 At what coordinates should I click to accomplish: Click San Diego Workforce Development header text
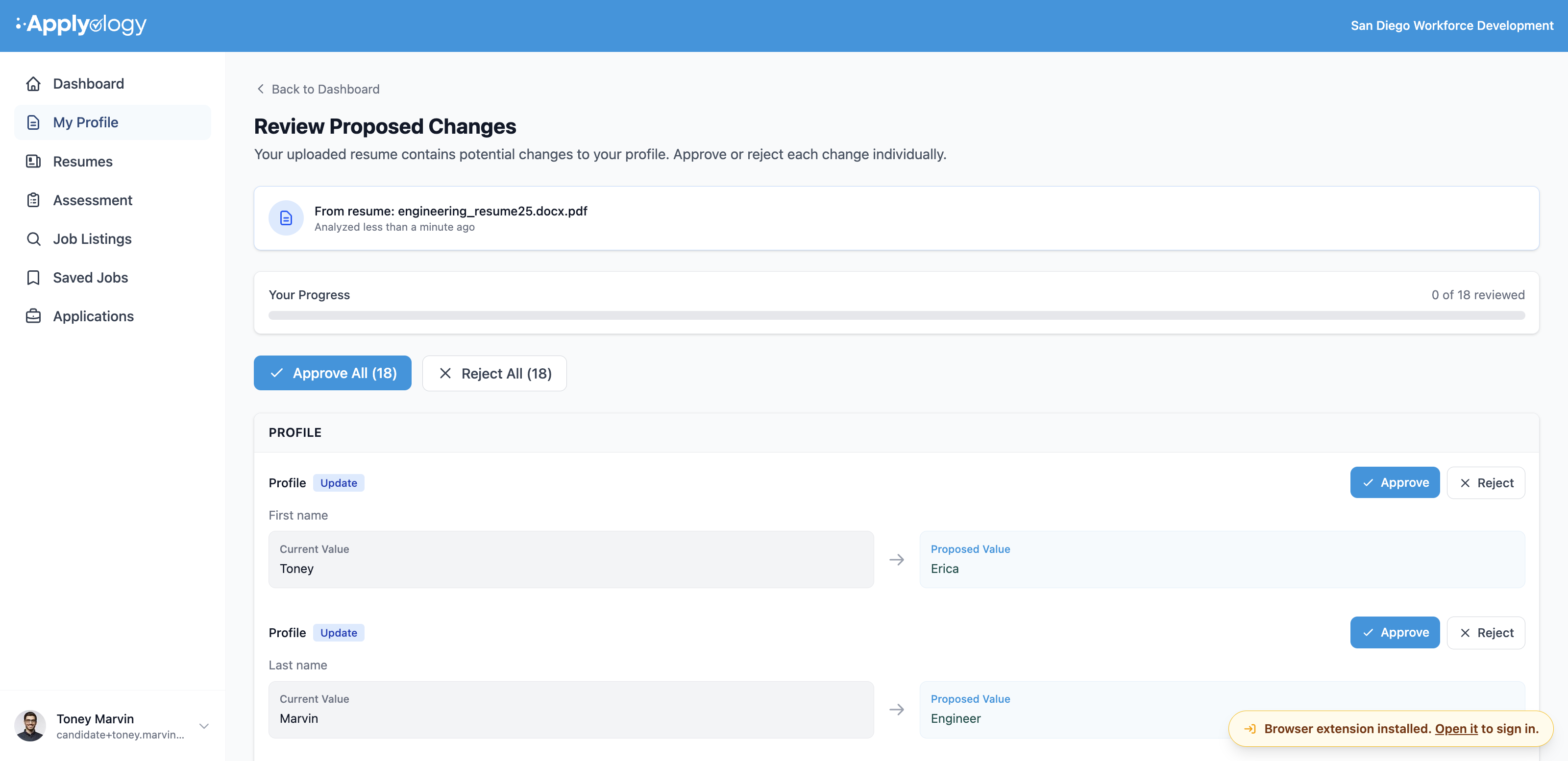click(x=1452, y=25)
